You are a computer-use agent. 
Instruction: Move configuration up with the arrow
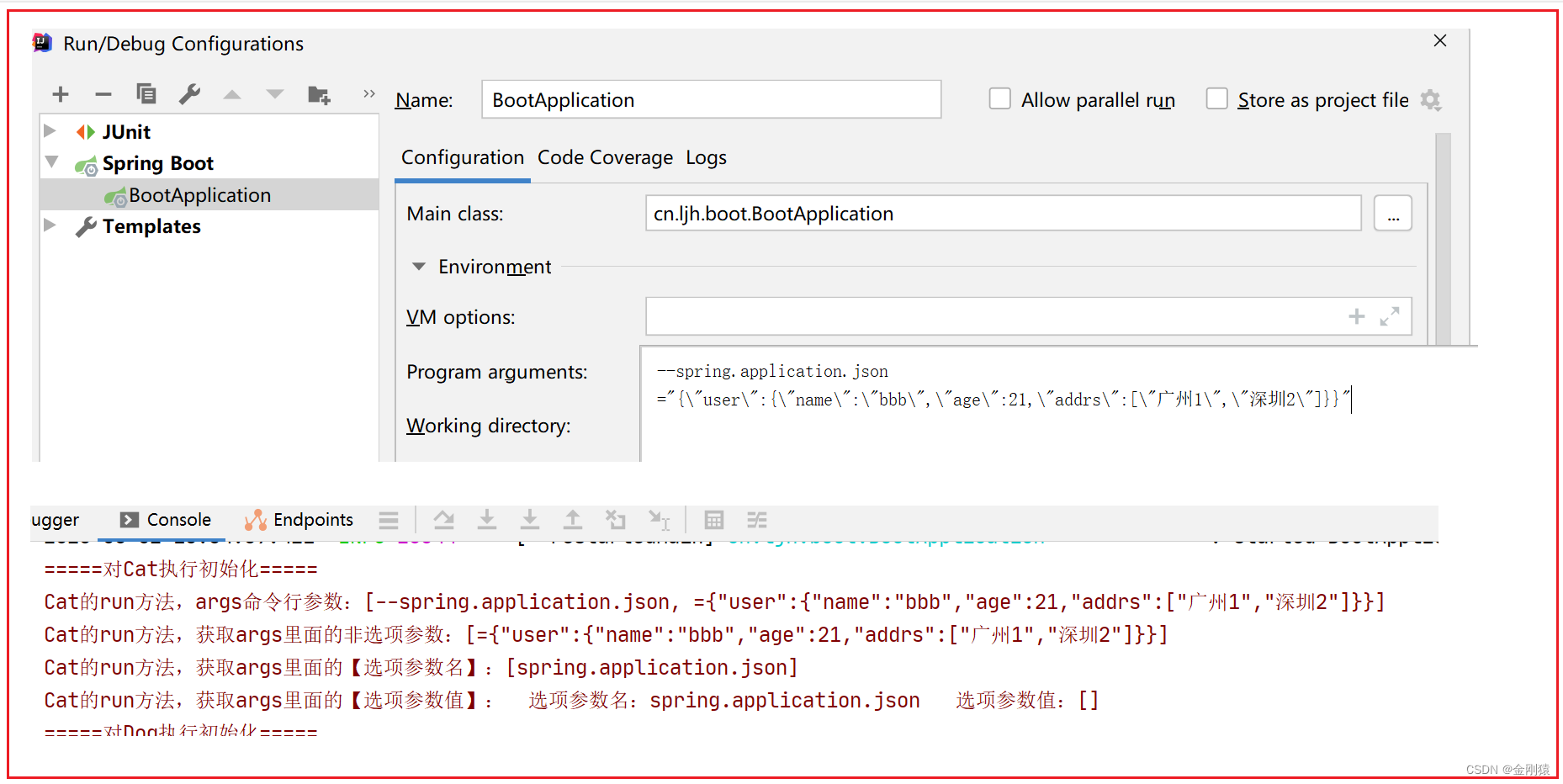(232, 94)
